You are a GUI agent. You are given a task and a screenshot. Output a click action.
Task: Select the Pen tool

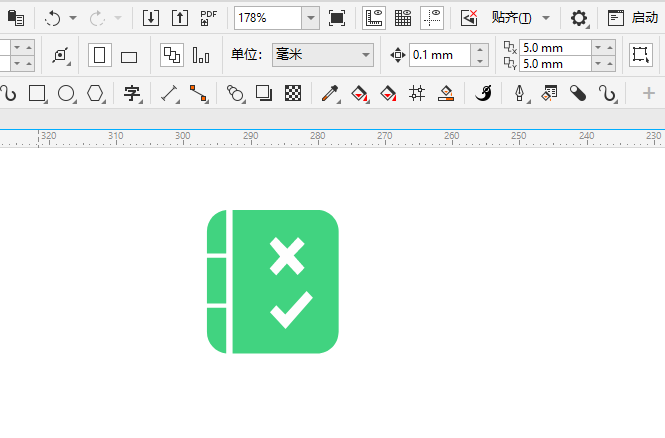point(520,93)
